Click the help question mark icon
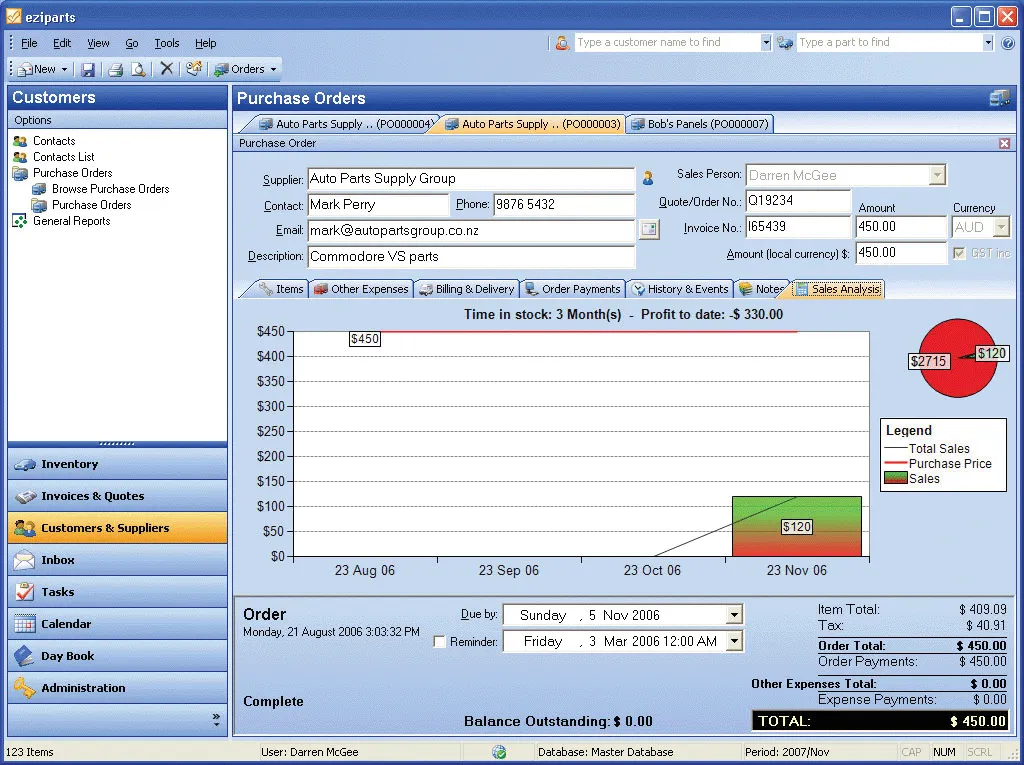1024x765 pixels. pyautogui.click(x=1008, y=44)
